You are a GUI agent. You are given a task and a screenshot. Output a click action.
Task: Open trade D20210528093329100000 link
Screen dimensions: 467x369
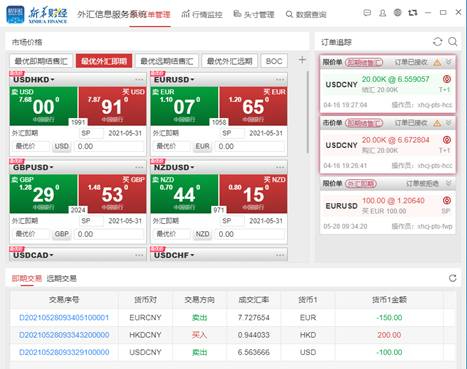point(64,352)
